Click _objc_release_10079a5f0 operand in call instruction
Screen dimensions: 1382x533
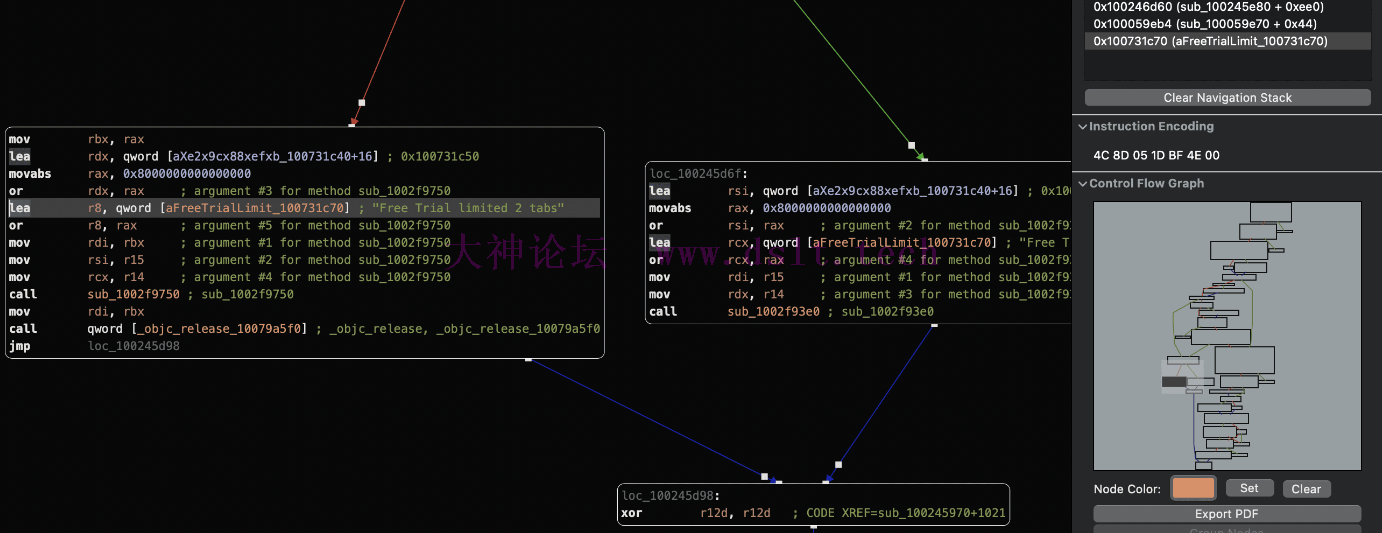[244, 329]
